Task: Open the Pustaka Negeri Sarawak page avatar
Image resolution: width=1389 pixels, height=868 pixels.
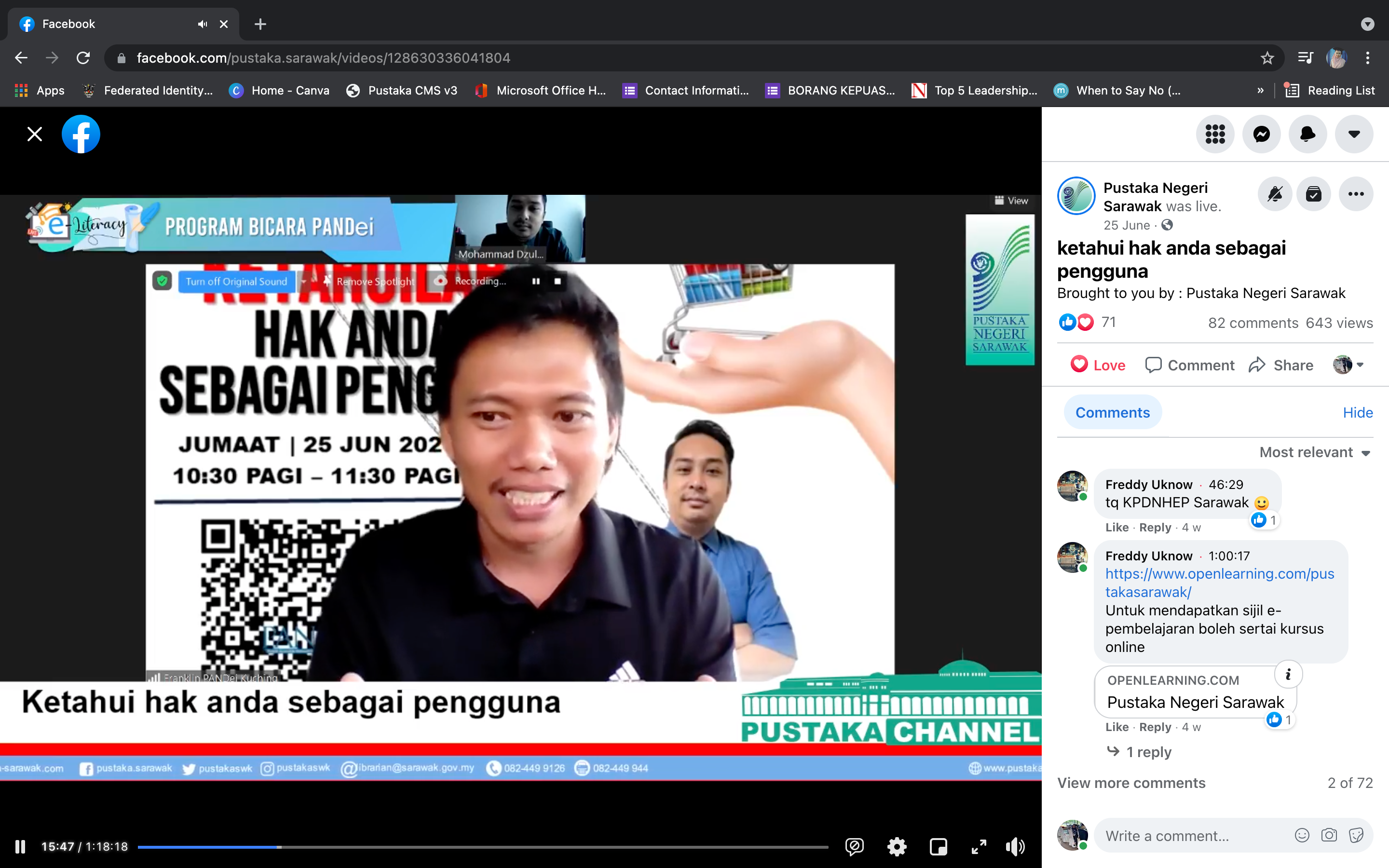Action: coord(1077,196)
